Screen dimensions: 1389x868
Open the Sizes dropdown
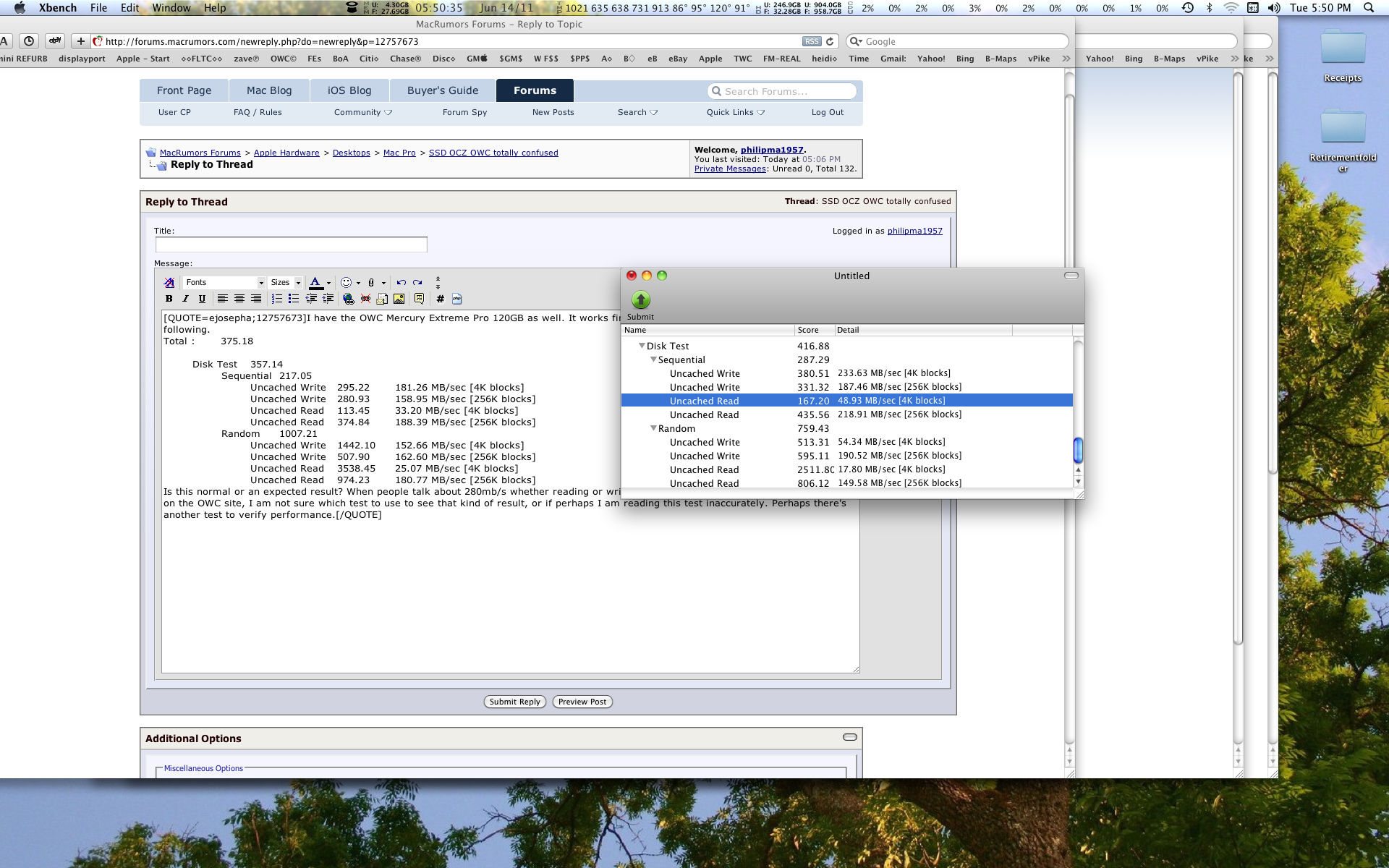[286, 283]
